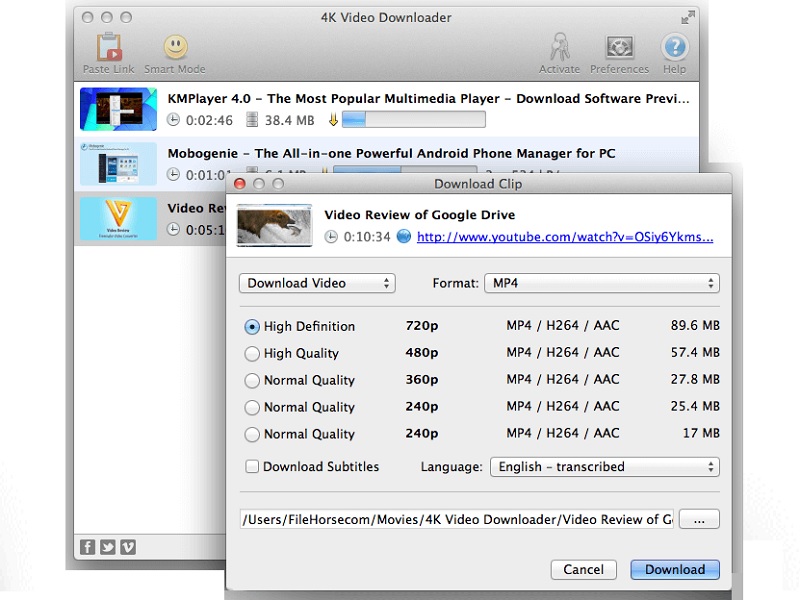
Task: Click the globe icon beside YouTube link
Action: pyautogui.click(x=404, y=236)
